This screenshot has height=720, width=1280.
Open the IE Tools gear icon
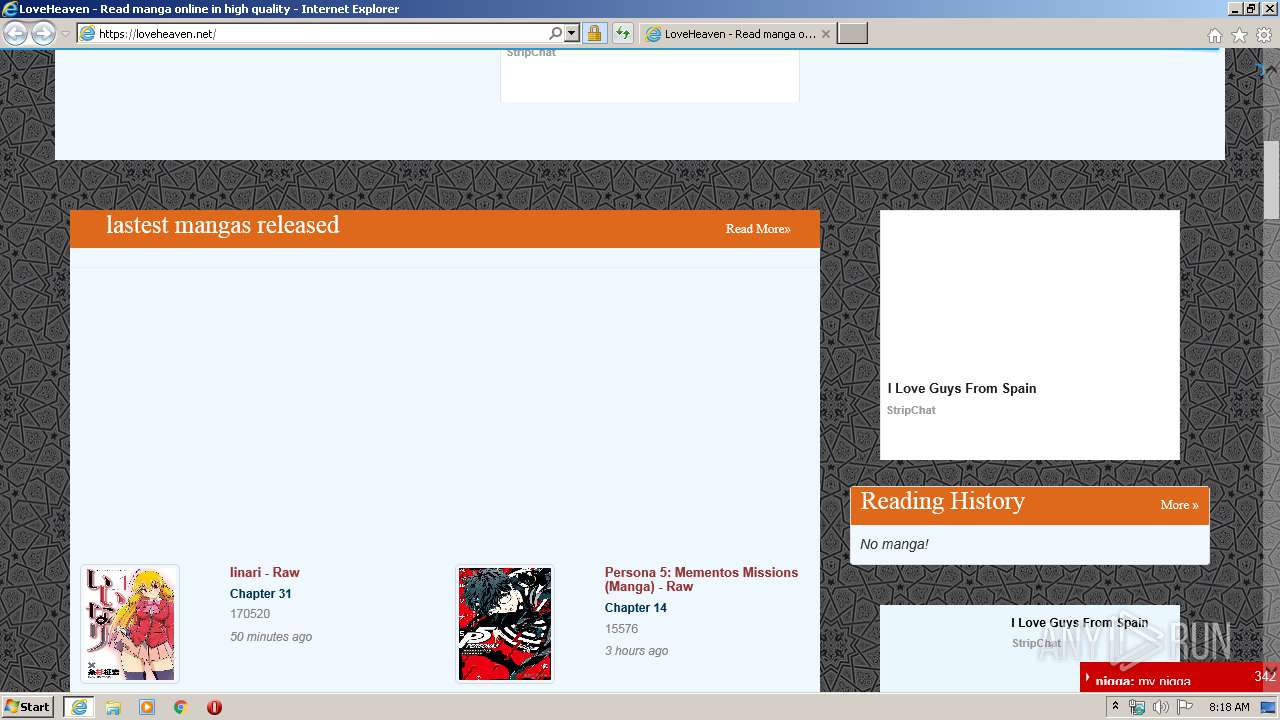(x=1264, y=35)
